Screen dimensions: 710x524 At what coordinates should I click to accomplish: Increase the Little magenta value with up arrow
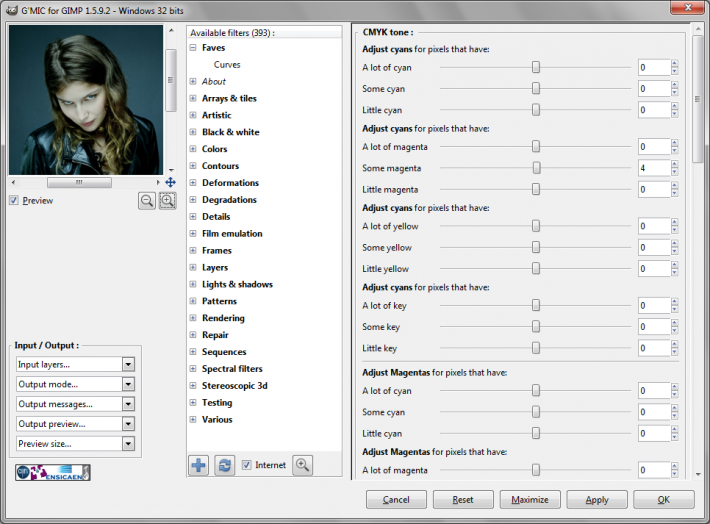point(675,186)
